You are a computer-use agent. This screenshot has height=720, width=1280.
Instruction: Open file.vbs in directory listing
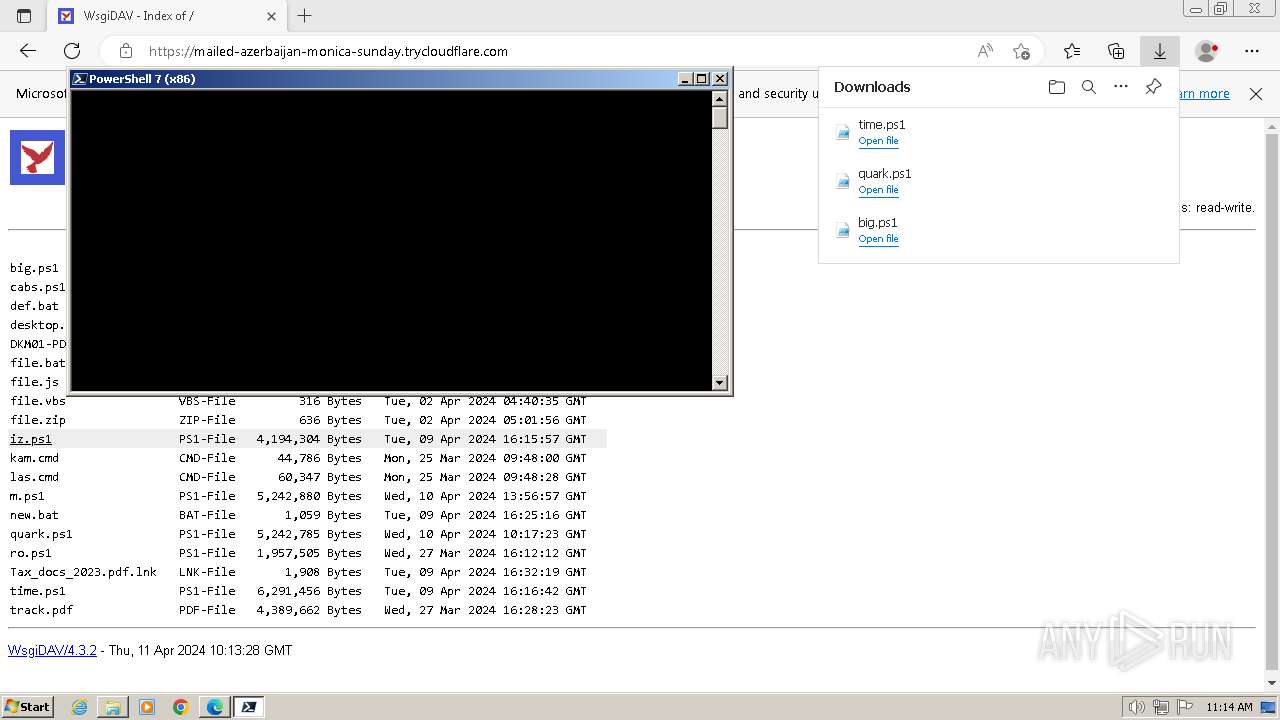point(38,401)
